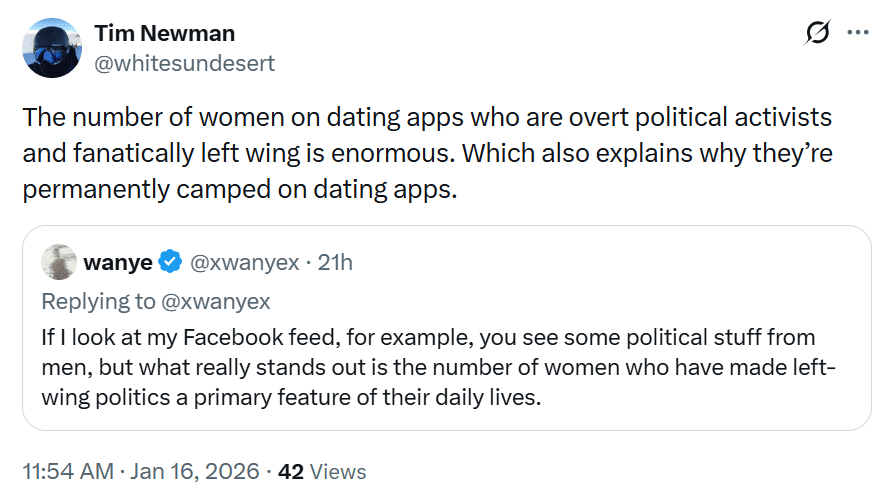
Task: Click the @xwanyex handle beside wanye's name
Action: 244,263
